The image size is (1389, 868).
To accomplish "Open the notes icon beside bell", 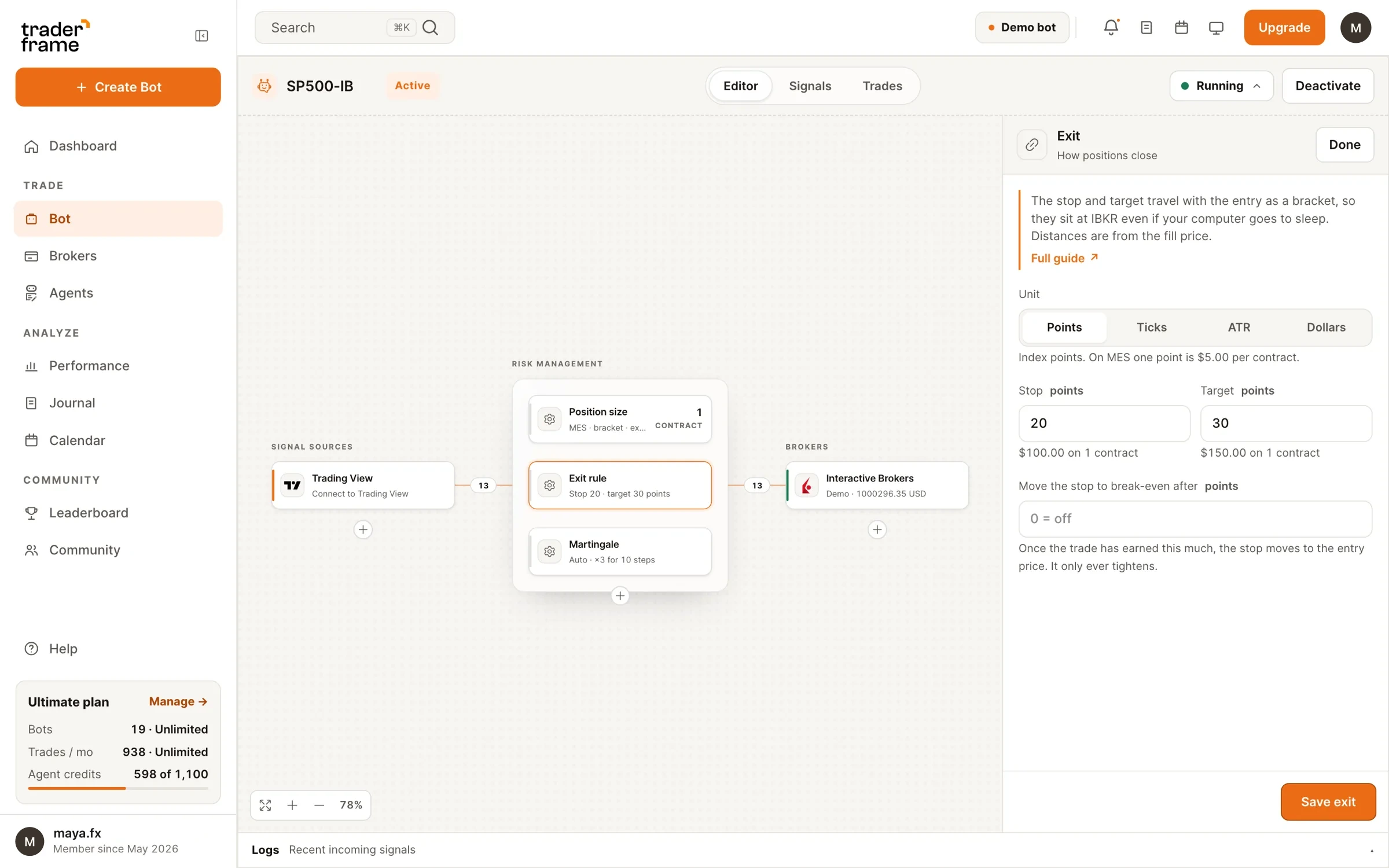I will click(1146, 27).
